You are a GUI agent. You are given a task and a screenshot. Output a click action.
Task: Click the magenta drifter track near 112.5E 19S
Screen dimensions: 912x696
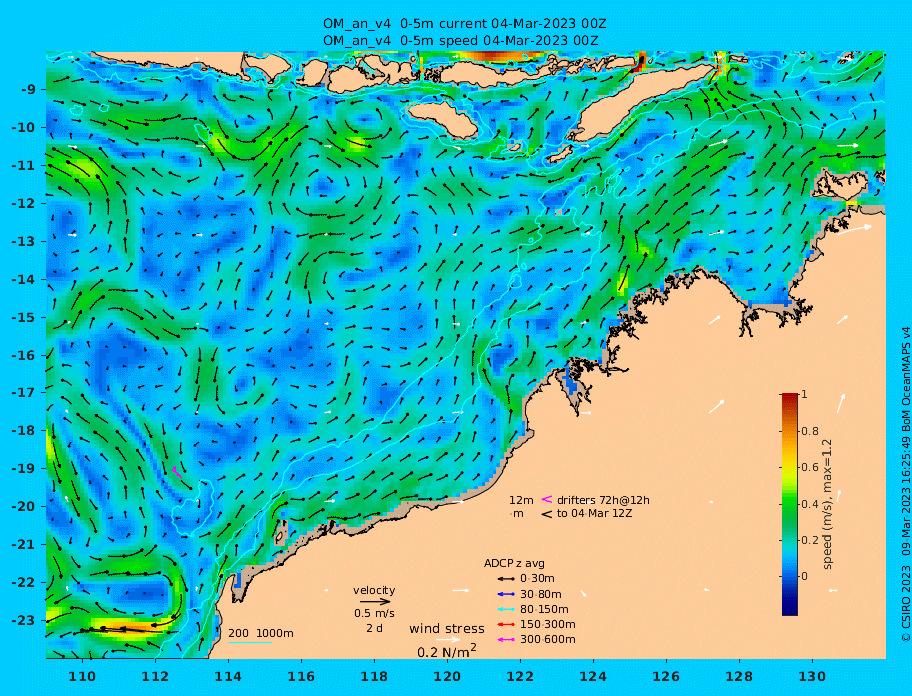[177, 472]
